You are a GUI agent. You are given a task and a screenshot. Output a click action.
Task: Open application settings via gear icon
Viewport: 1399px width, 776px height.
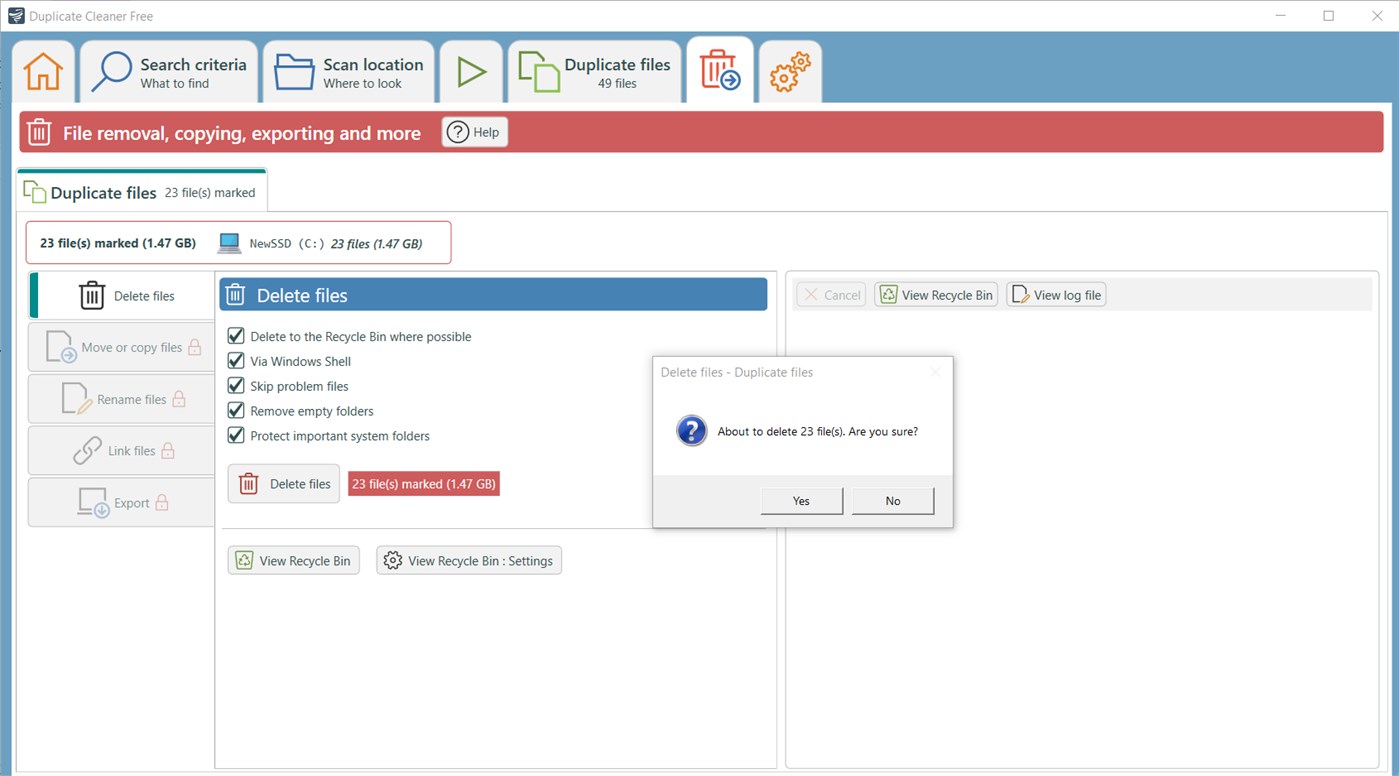789,70
